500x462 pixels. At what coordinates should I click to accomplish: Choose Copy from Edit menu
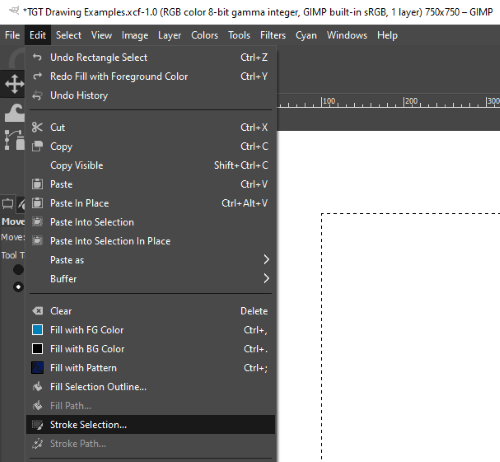(x=151, y=146)
